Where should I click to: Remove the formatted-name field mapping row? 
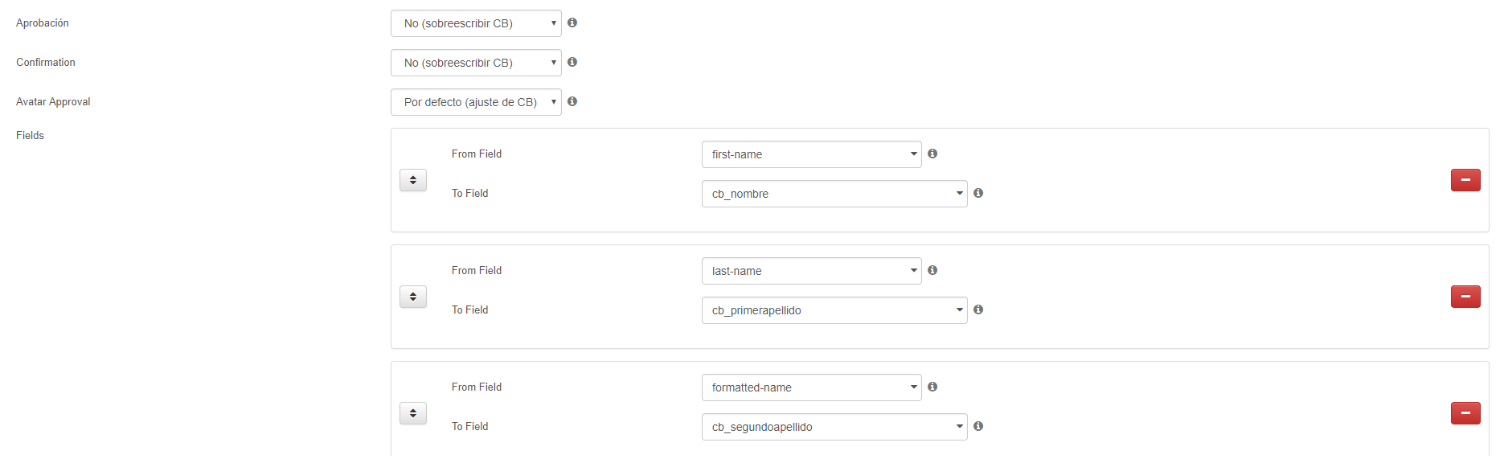tap(1466, 413)
